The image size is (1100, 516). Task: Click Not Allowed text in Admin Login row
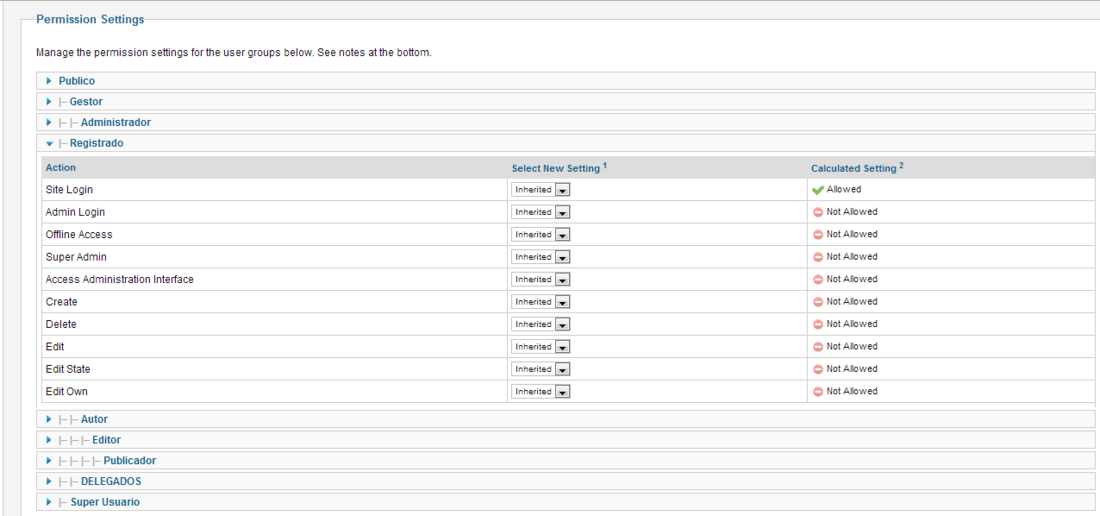click(x=852, y=212)
